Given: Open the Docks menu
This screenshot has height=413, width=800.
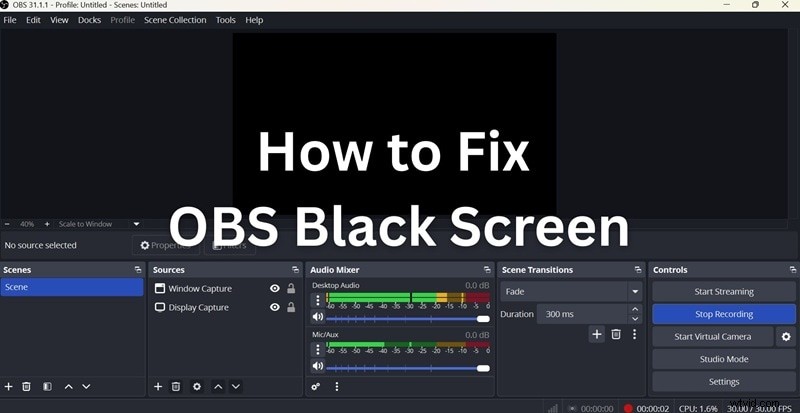Looking at the screenshot, I should pyautogui.click(x=89, y=20).
